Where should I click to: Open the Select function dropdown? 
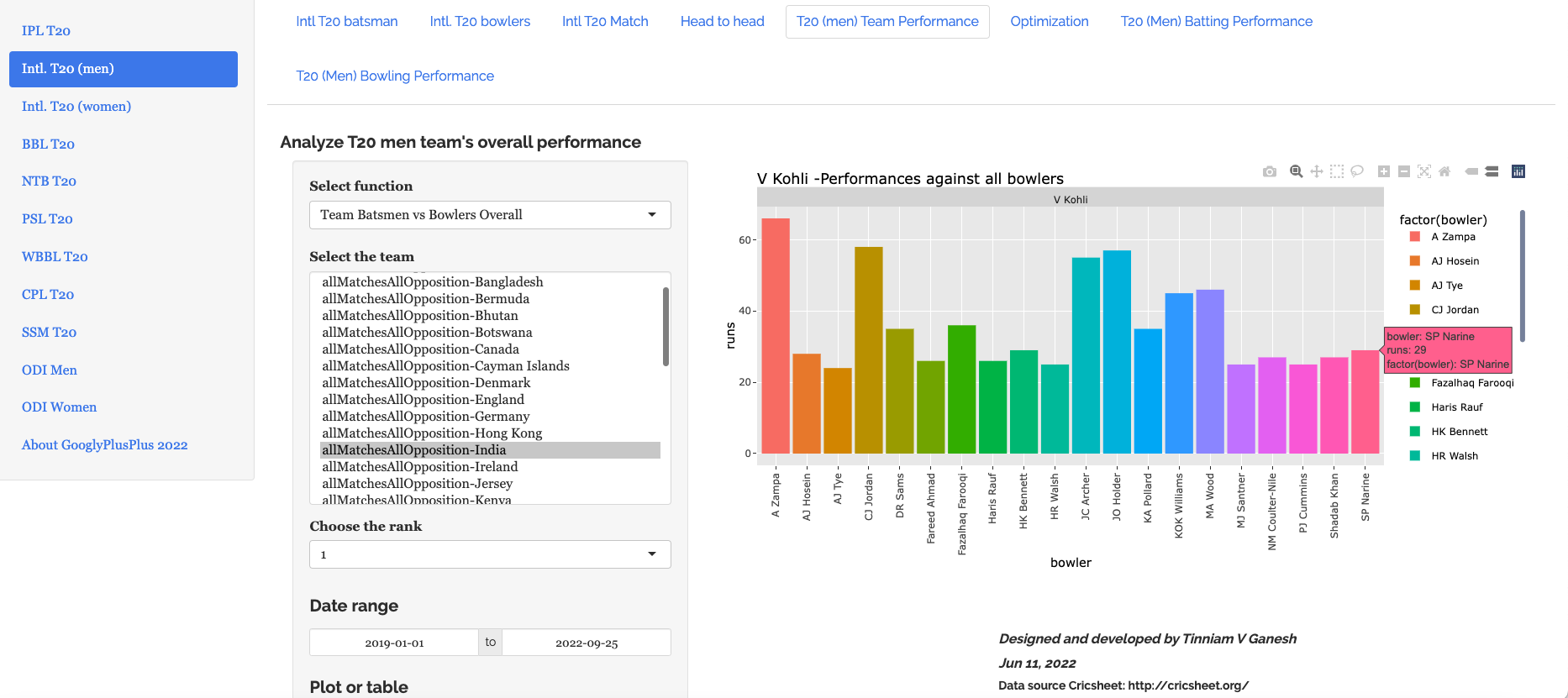click(x=490, y=215)
